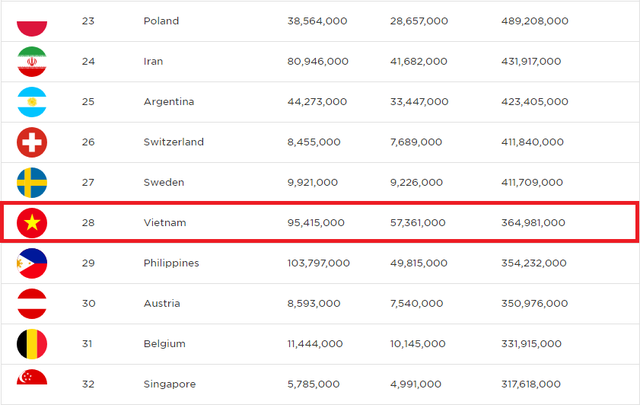Click Vietnam's 95,415,000 population value

click(x=317, y=222)
